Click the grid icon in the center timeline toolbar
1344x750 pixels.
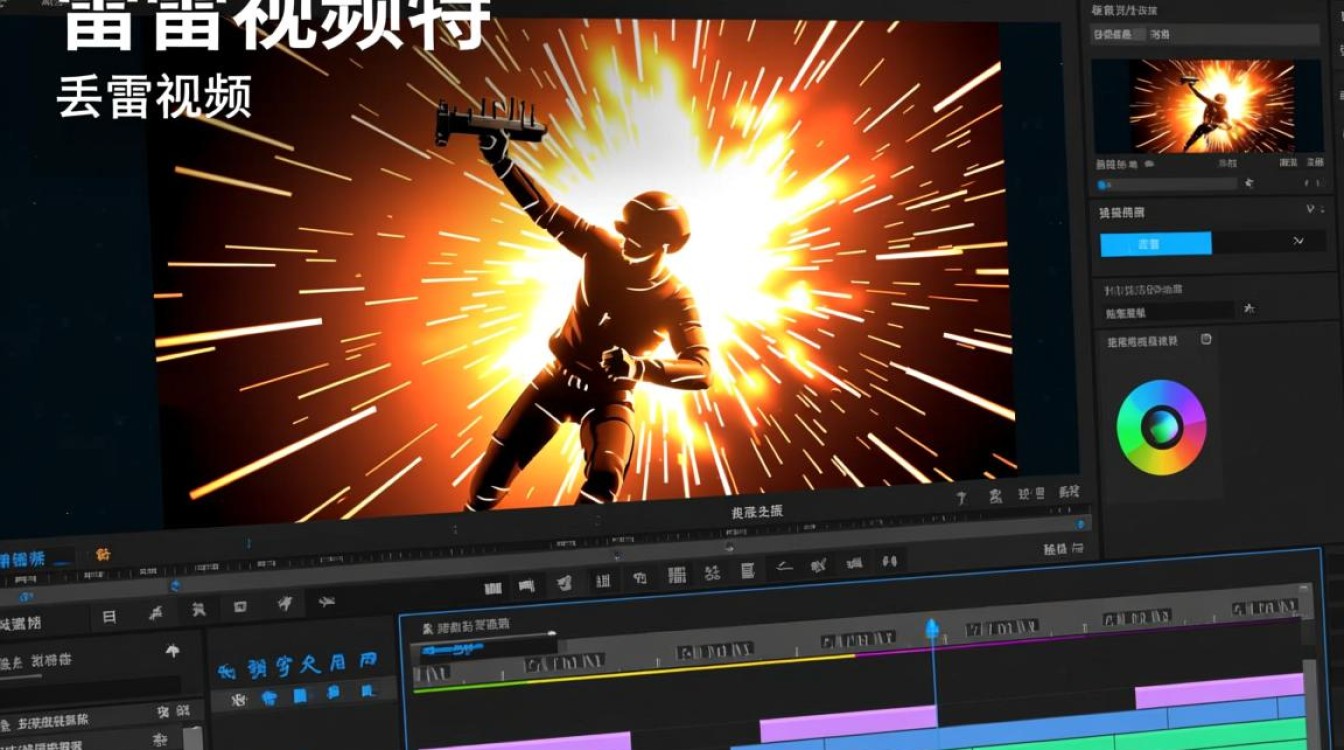click(677, 575)
